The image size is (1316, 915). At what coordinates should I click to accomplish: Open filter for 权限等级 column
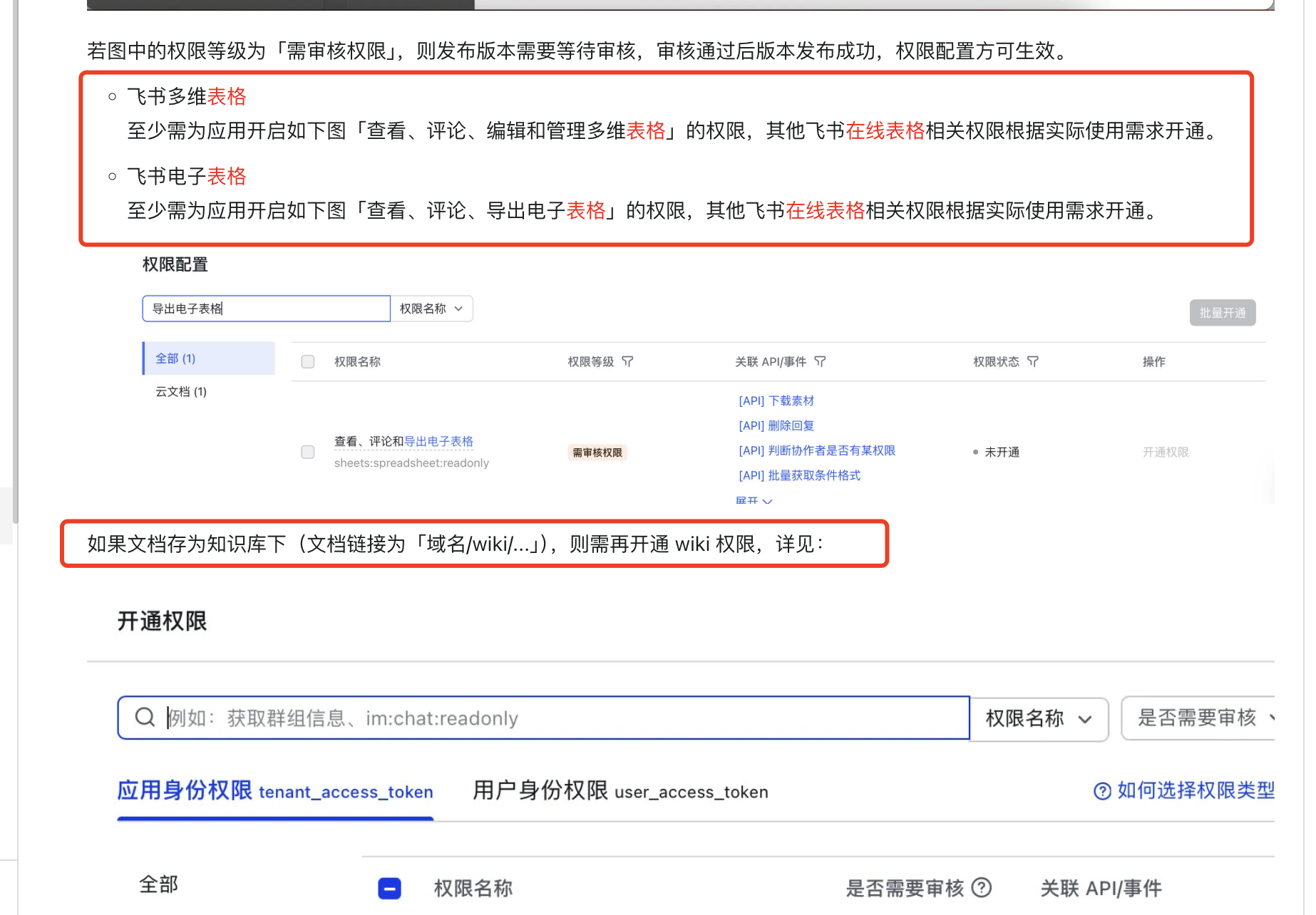[628, 361]
